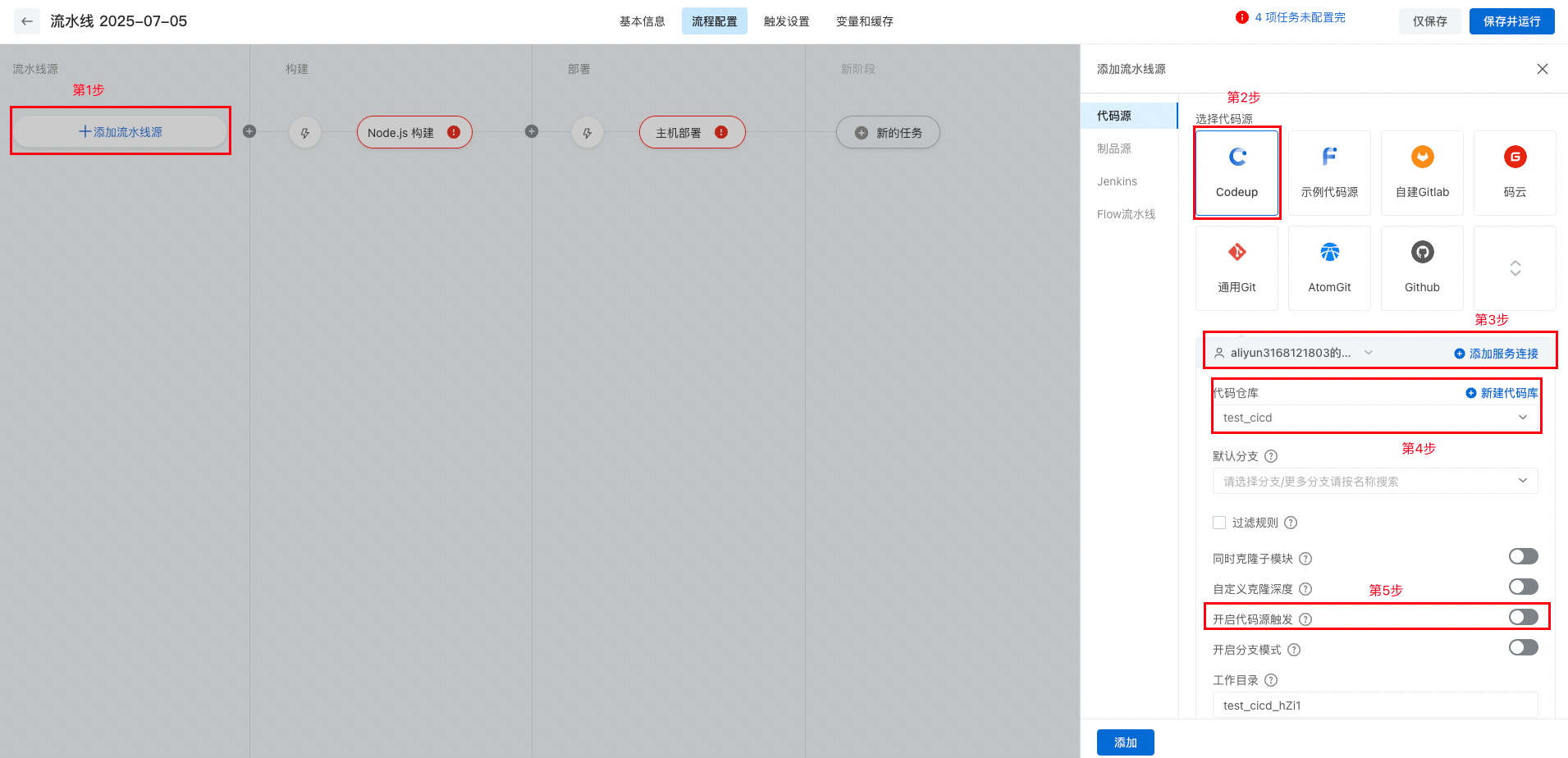
Task: Switch to the 触发设置 tab
Action: (x=786, y=21)
